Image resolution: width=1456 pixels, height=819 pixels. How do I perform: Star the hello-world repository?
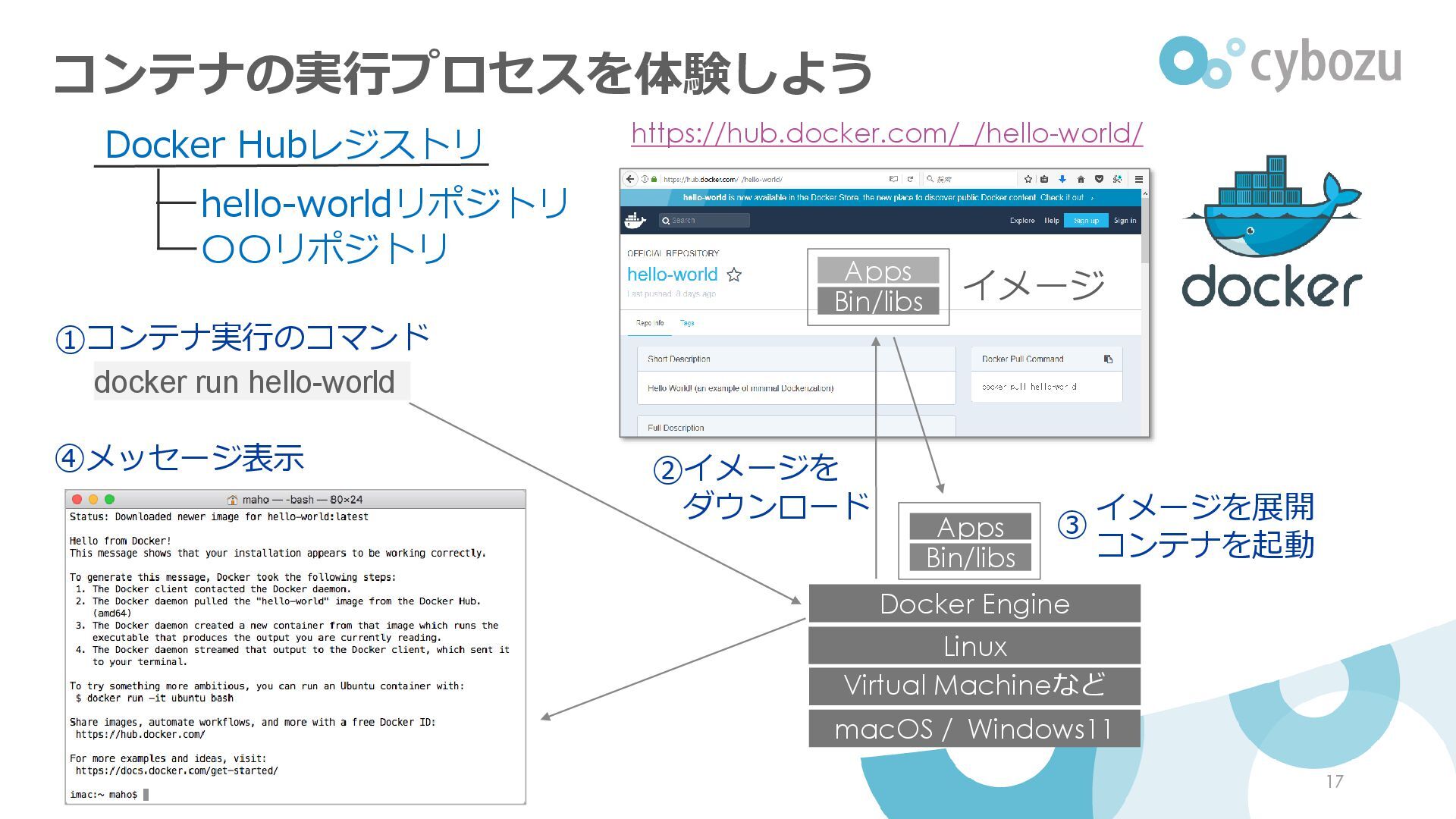click(x=734, y=275)
